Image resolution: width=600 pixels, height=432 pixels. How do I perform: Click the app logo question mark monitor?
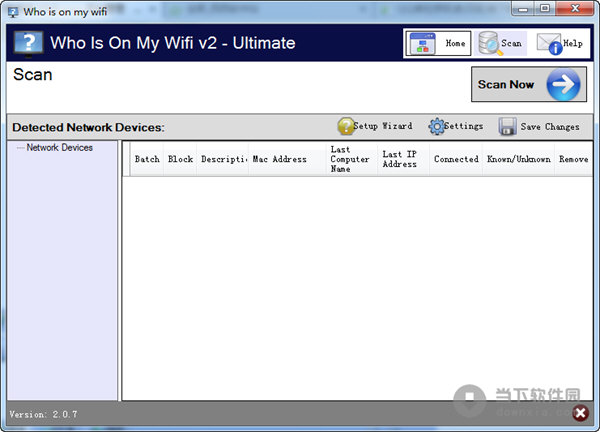pyautogui.click(x=28, y=43)
